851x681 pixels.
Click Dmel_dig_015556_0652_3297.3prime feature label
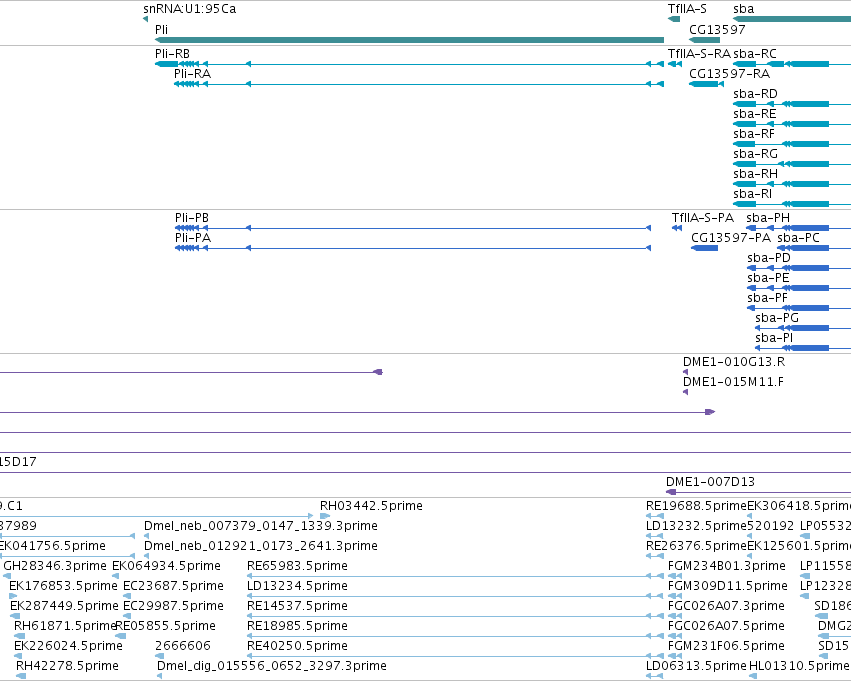[272, 666]
